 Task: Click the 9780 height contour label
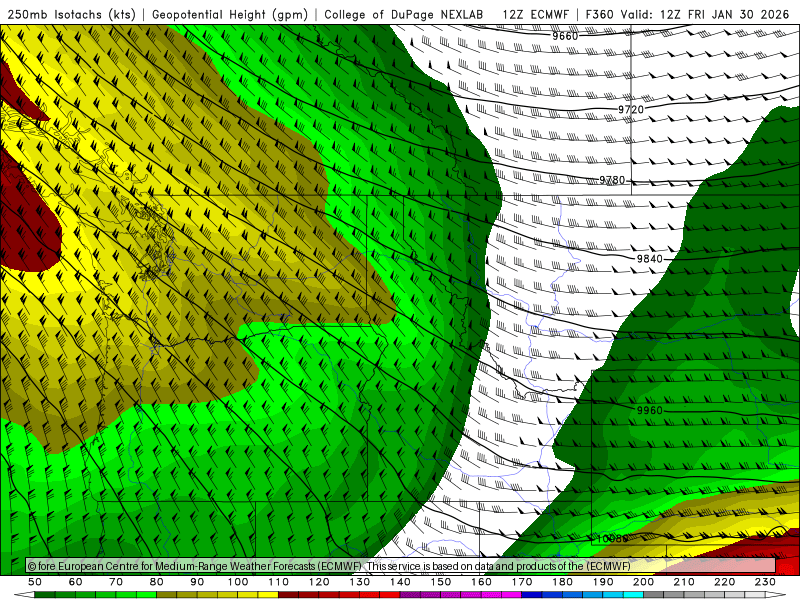612,180
